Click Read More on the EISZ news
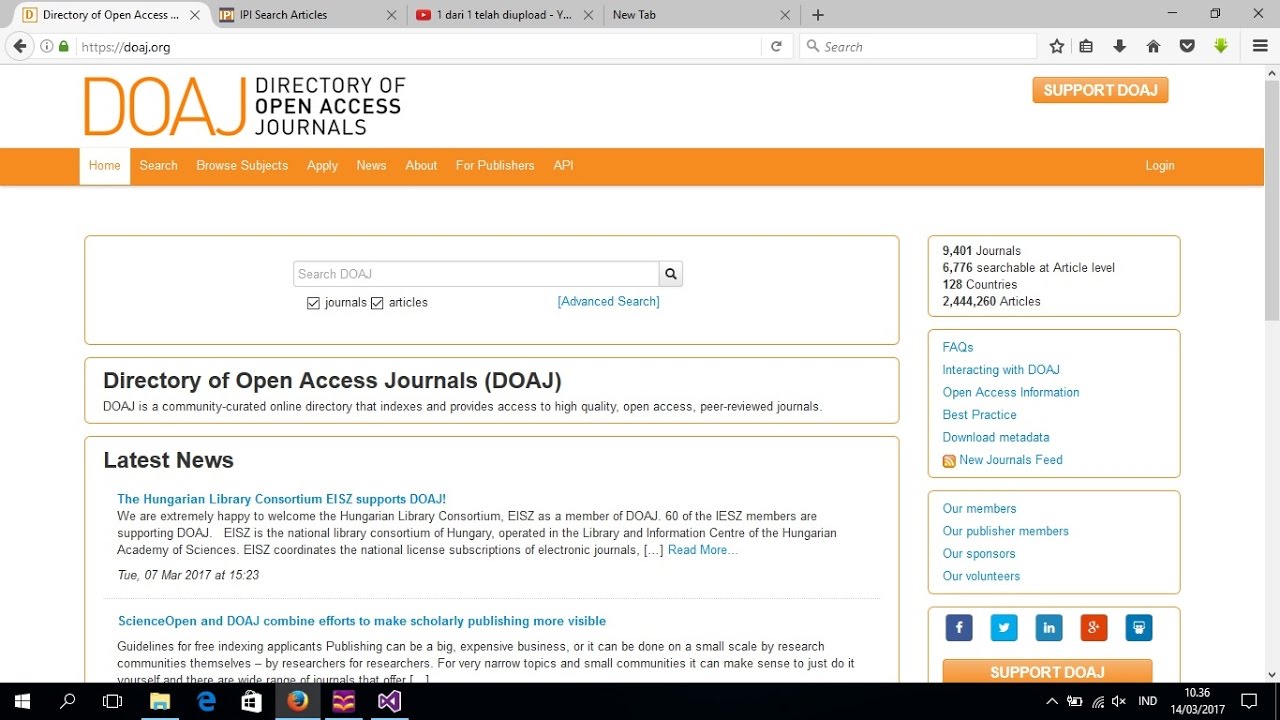The width and height of the screenshot is (1280, 720). coord(703,550)
